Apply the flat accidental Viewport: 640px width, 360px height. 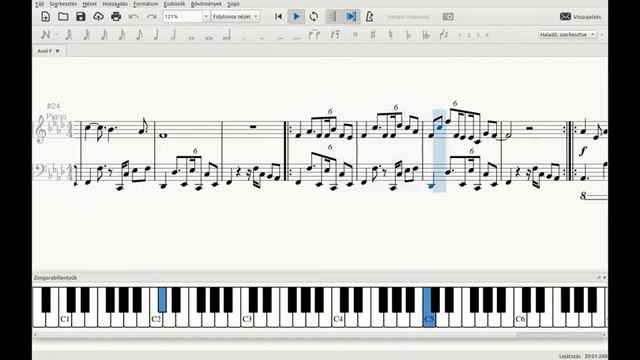pos(408,35)
